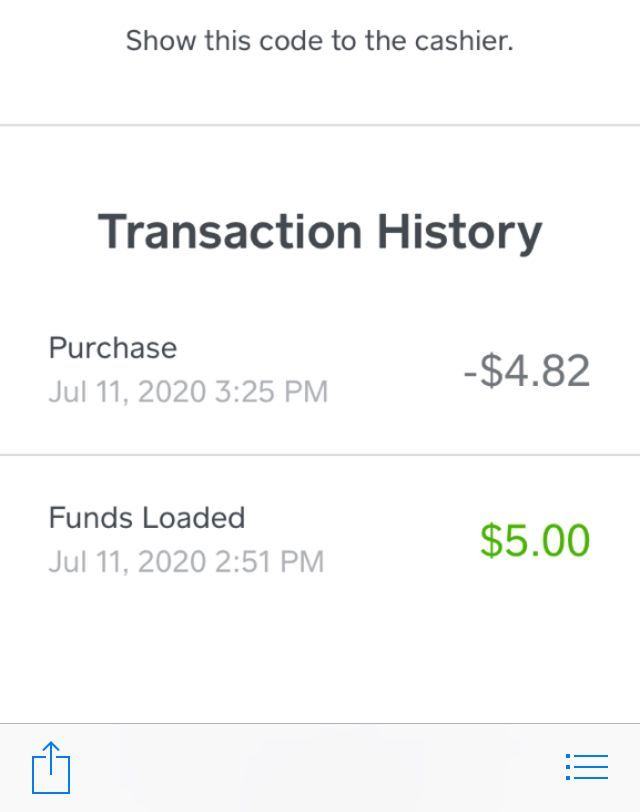The image size is (640, 812).
Task: Click the divider line between Purchase and Funds Loaded
Action: [320, 455]
